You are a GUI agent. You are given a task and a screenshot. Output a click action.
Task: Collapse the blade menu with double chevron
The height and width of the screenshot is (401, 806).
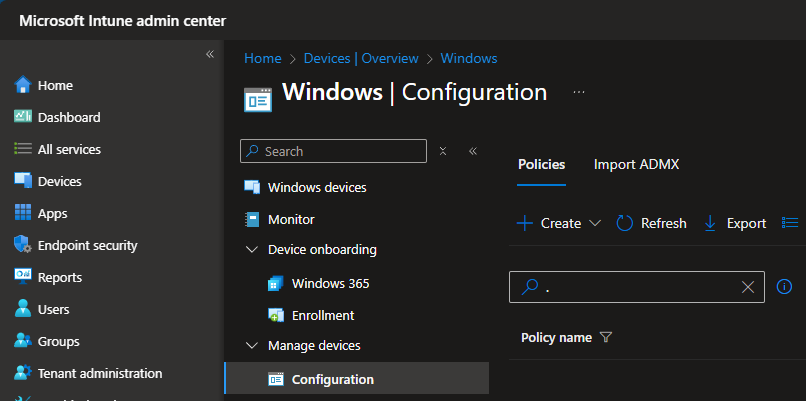pos(473,151)
